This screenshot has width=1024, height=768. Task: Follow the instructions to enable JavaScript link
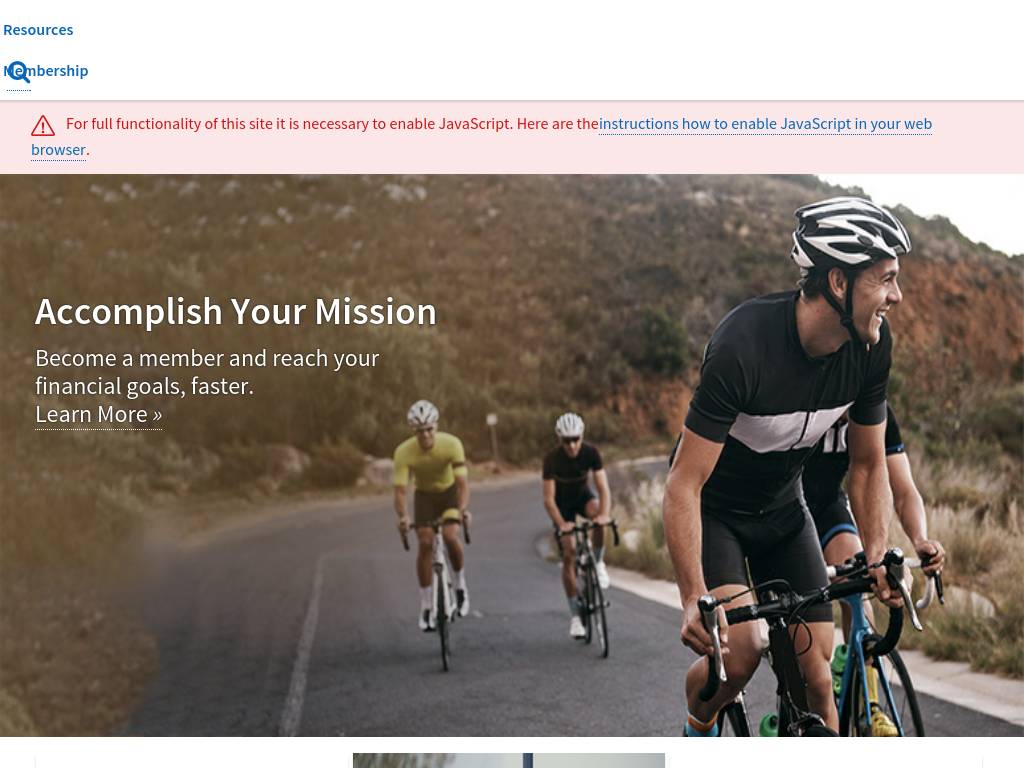(x=765, y=124)
